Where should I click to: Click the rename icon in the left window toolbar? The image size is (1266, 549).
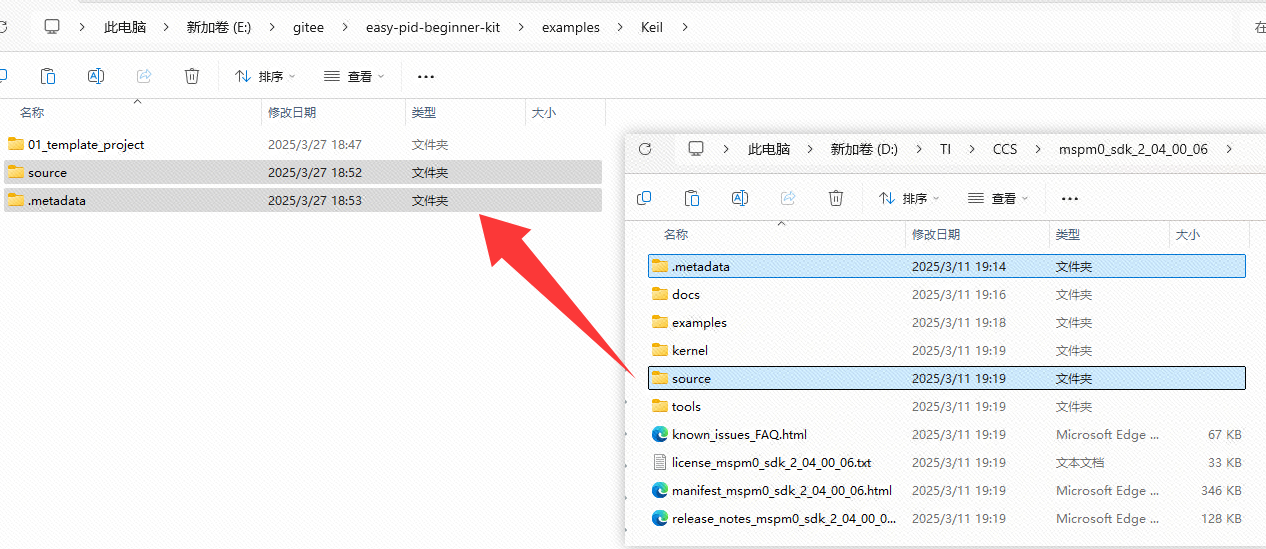coord(96,76)
